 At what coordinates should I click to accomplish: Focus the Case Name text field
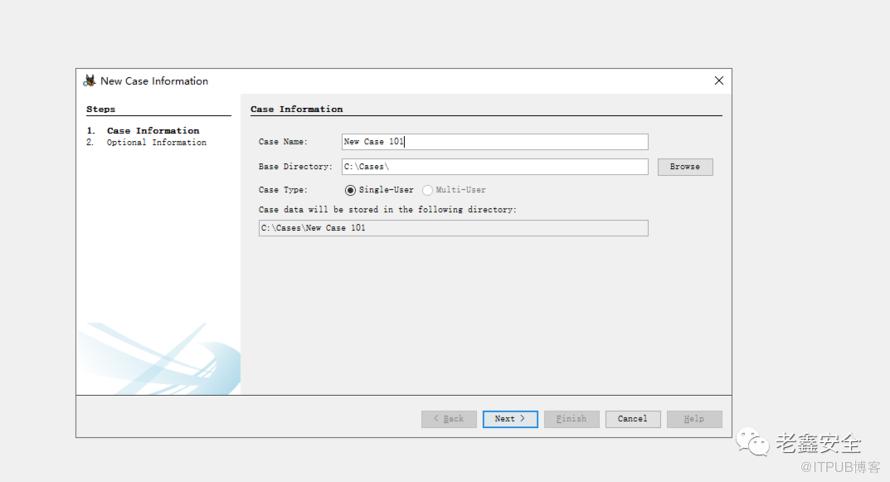[x=494, y=142]
